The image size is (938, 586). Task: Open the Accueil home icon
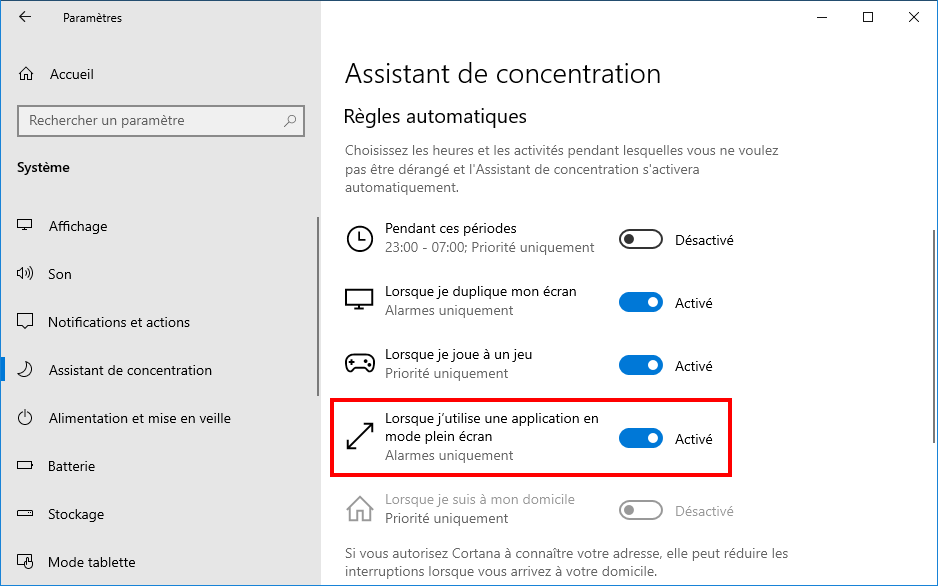26,74
